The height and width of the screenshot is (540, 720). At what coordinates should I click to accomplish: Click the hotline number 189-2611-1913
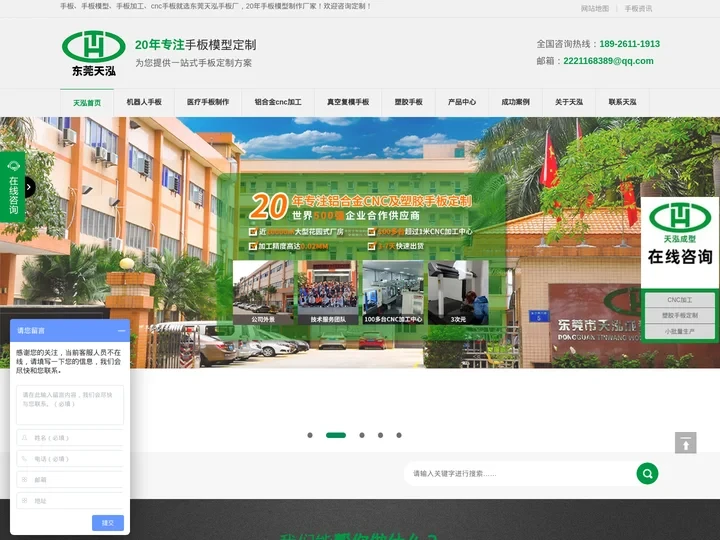[630, 44]
